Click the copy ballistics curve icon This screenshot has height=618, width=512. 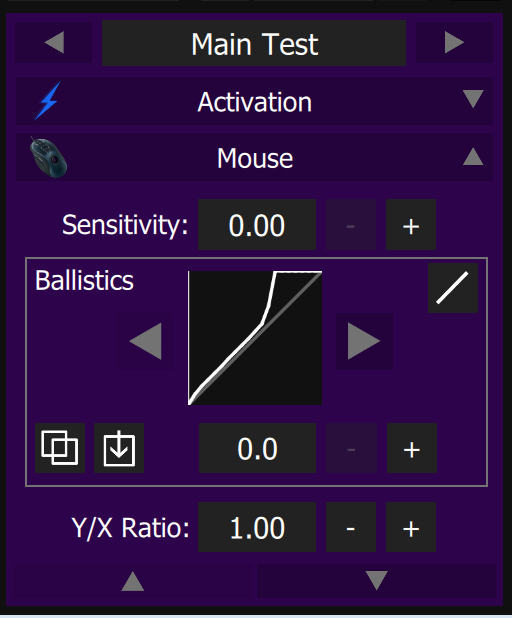tap(60, 448)
